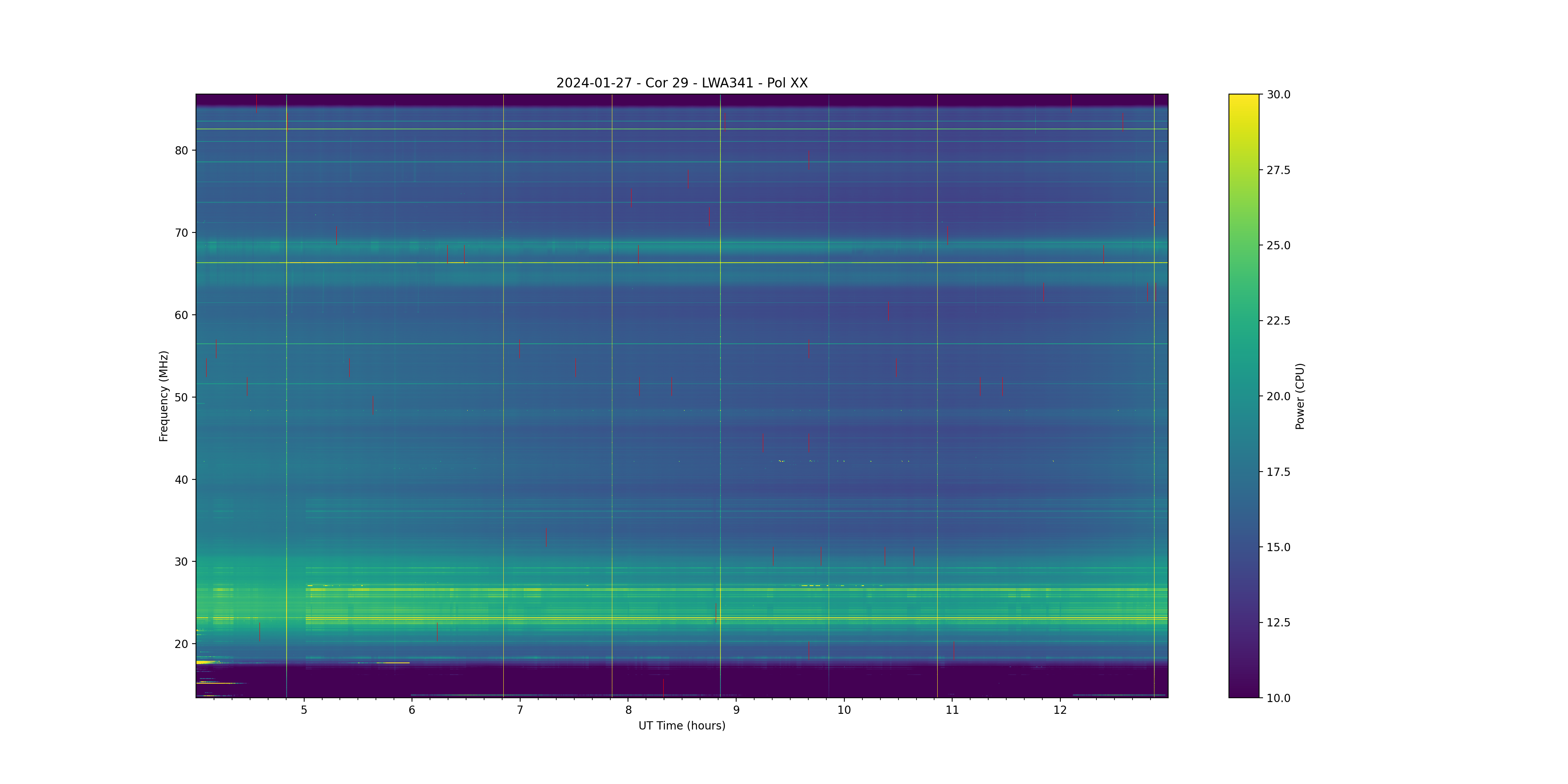Click the x-axis tick label 12
The height and width of the screenshot is (784, 1568).
coord(1060,710)
